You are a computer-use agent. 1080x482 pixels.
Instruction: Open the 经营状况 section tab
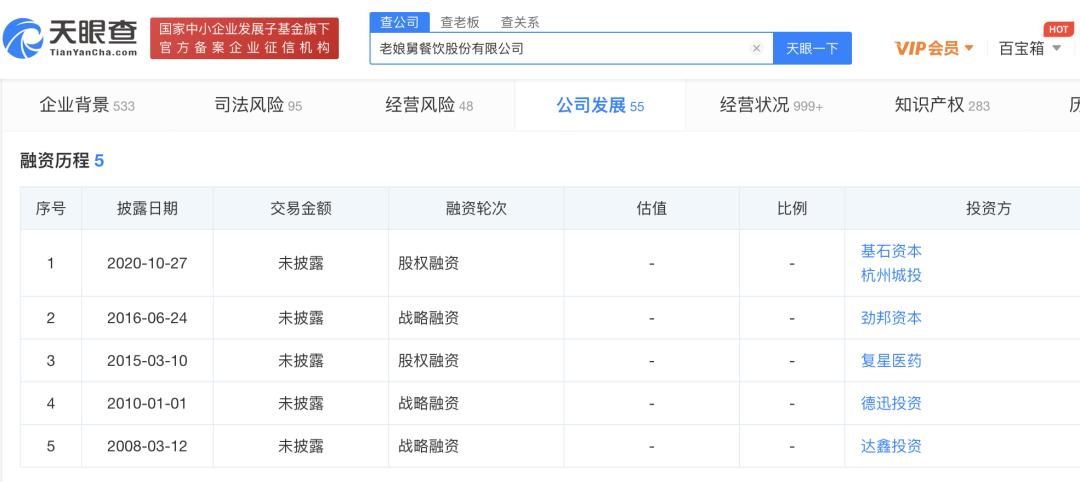tap(771, 105)
